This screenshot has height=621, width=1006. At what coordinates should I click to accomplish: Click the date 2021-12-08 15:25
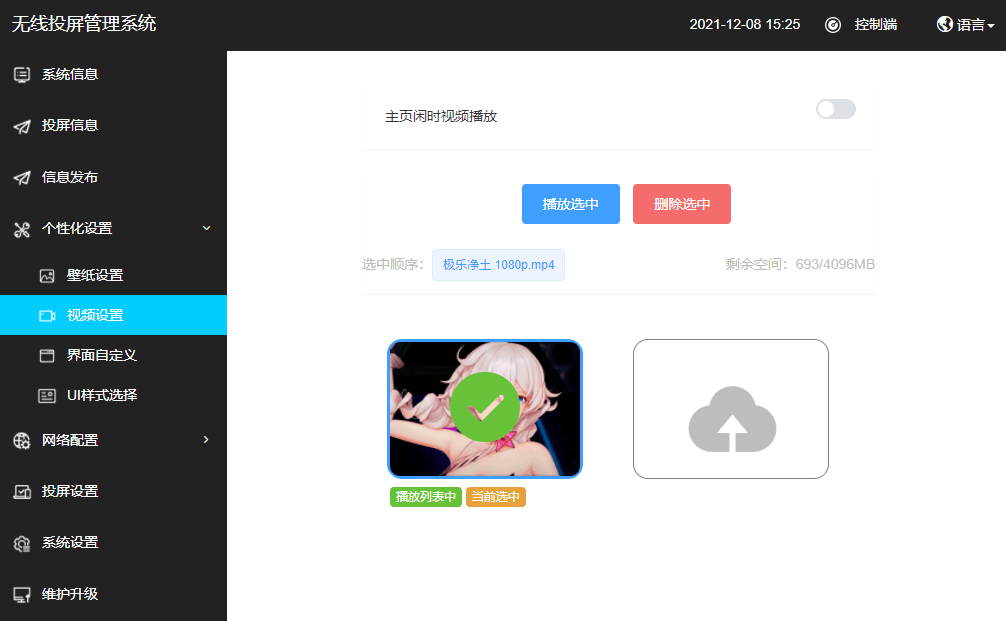745,24
